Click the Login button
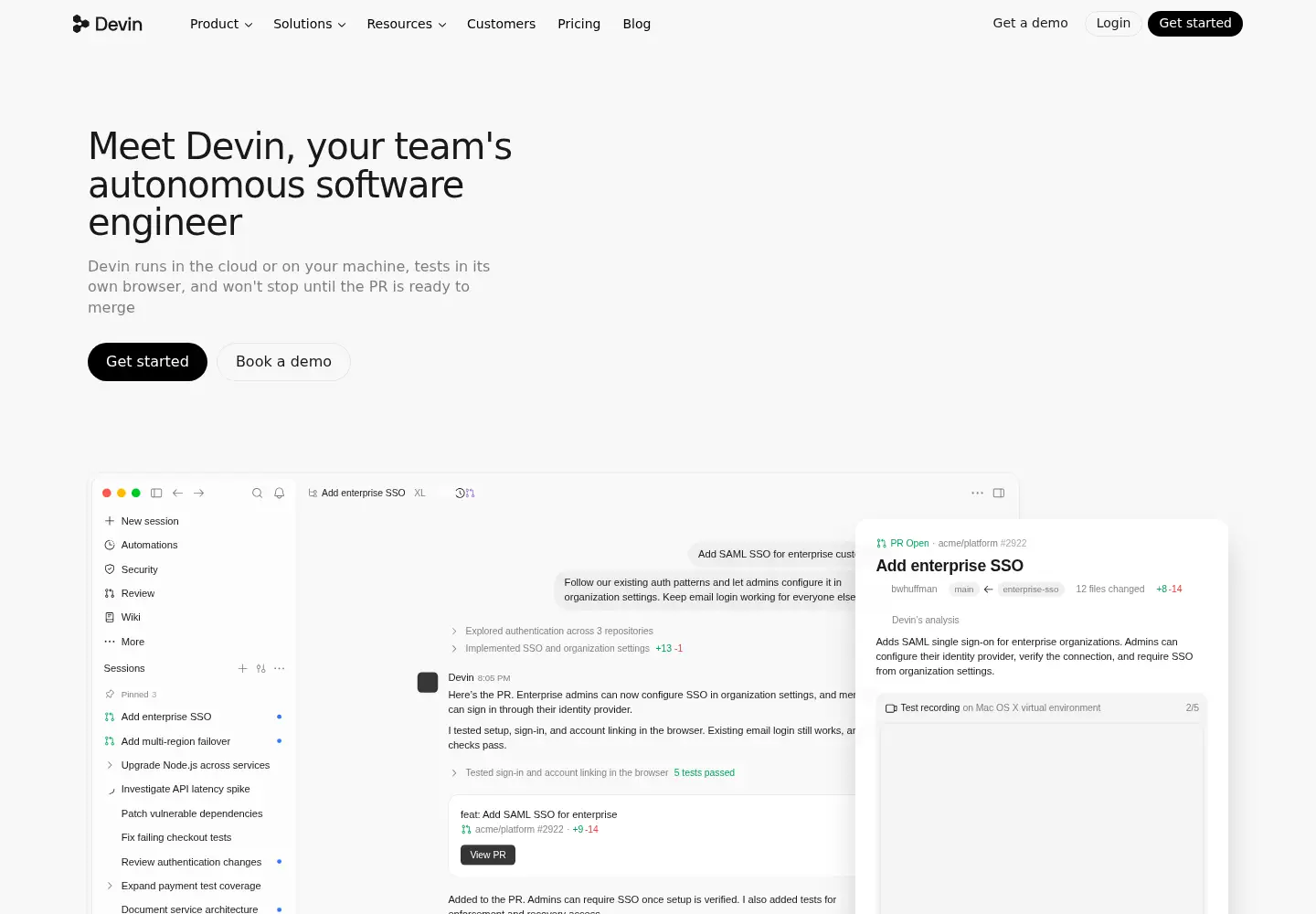 [x=1113, y=23]
